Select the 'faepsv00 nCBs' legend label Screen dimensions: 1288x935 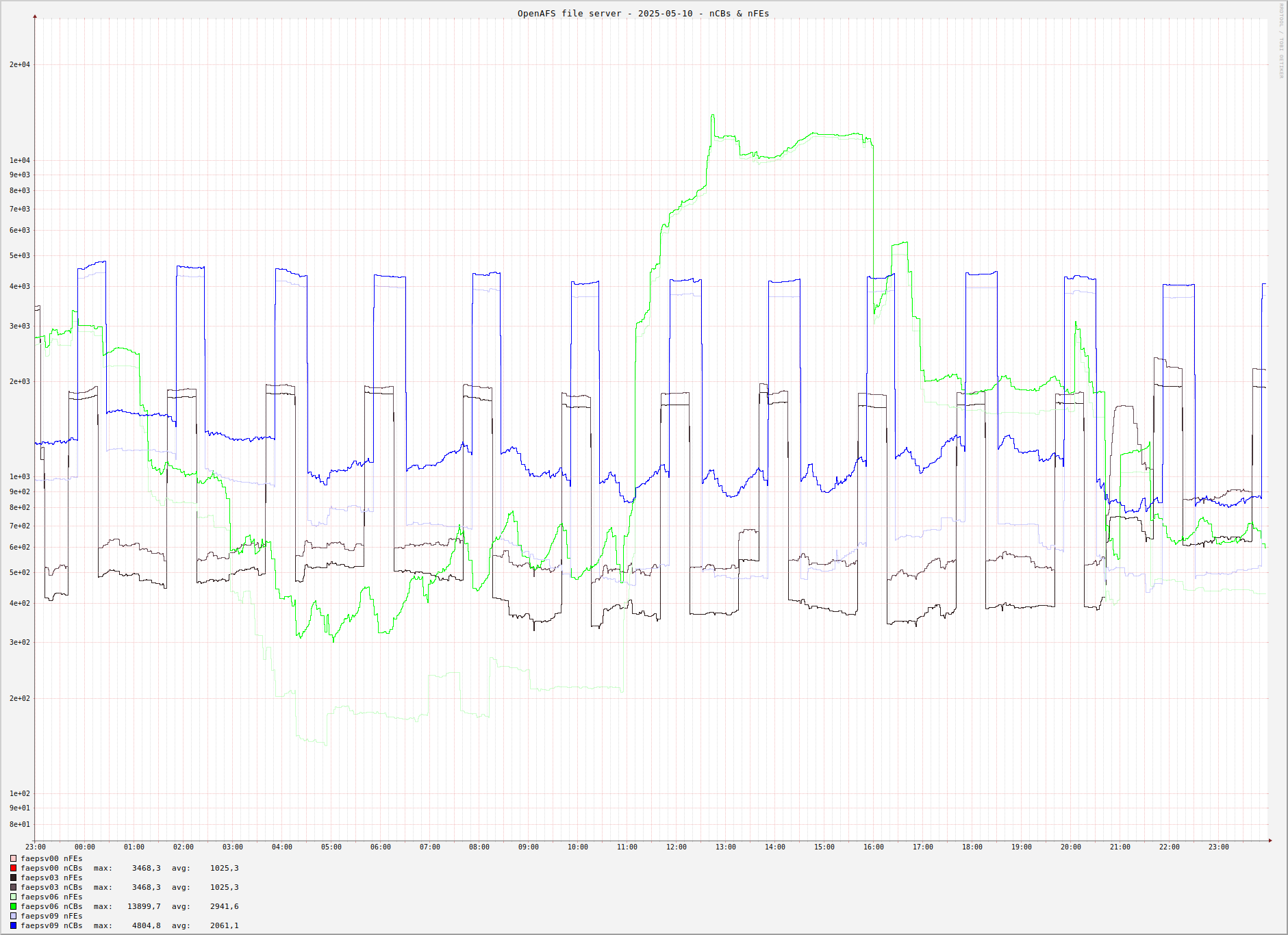point(51,868)
